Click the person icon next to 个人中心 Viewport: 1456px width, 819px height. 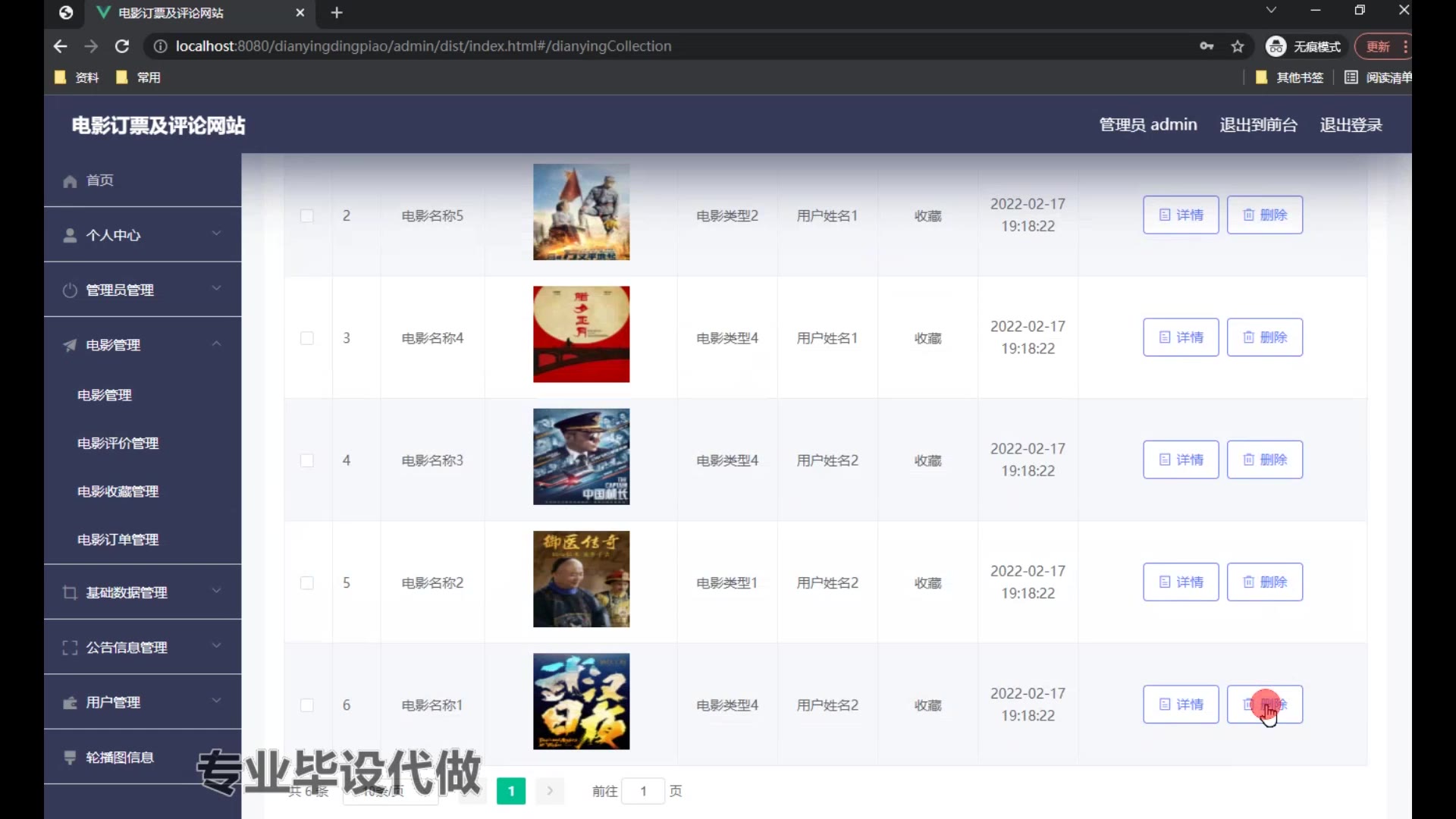[x=70, y=236]
